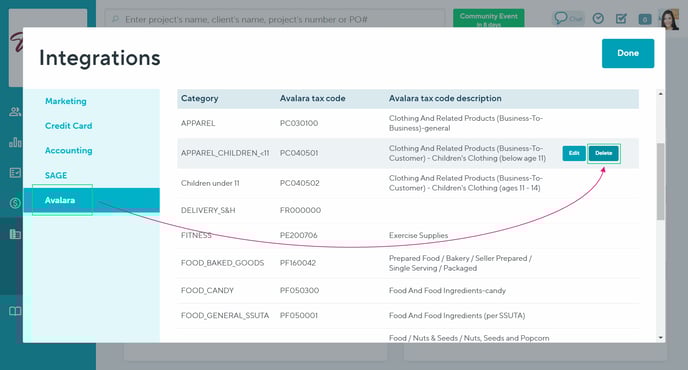688x370 pixels.
Task: Open the book icon in sidebar
Action: tap(15, 311)
